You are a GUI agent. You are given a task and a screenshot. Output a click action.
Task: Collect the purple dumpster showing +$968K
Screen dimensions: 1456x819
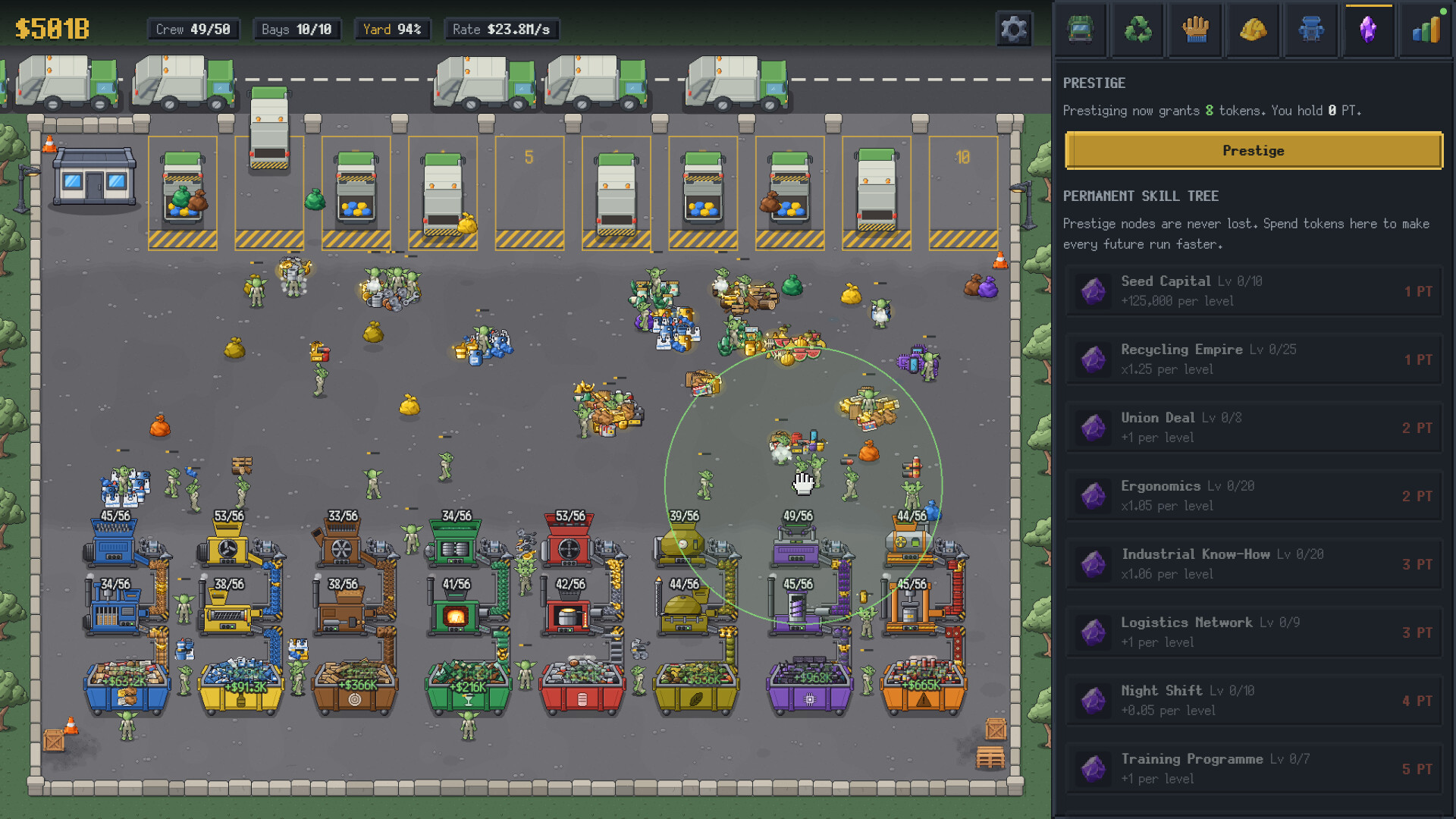pyautogui.click(x=810, y=686)
